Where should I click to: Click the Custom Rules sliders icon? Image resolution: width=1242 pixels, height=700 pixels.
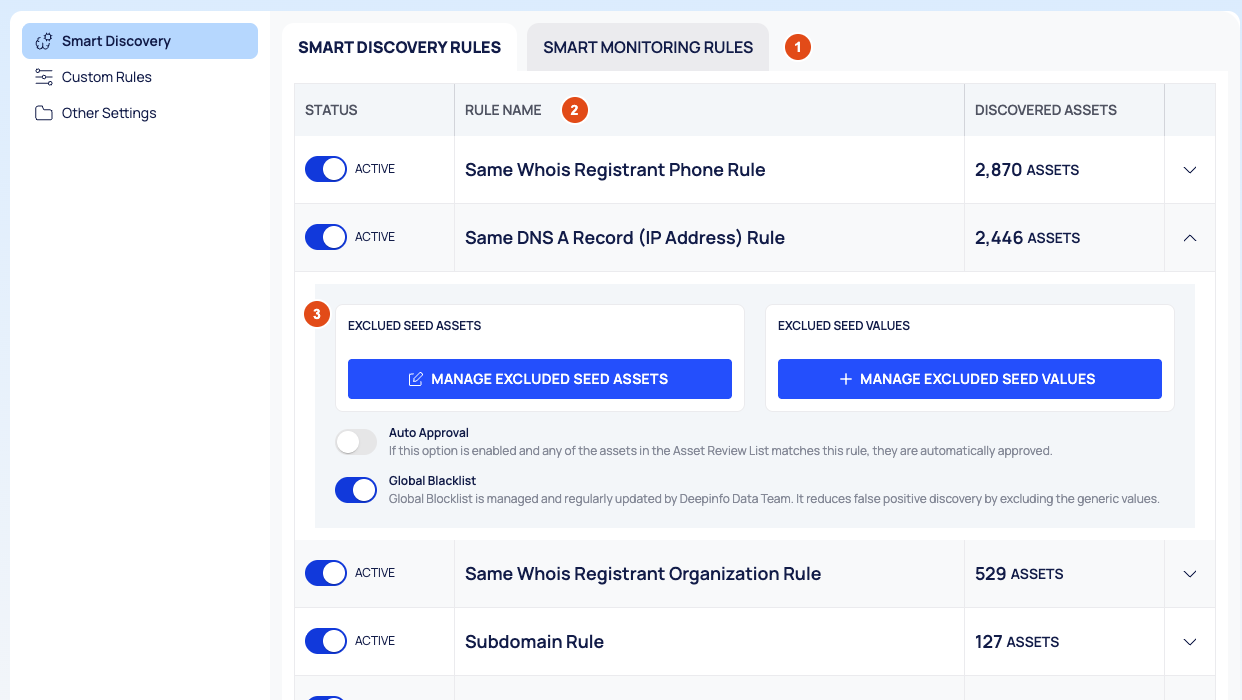(44, 77)
